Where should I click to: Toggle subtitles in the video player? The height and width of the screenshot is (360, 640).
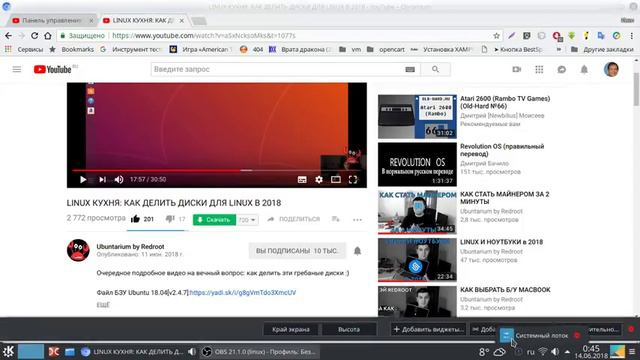tap(302, 180)
